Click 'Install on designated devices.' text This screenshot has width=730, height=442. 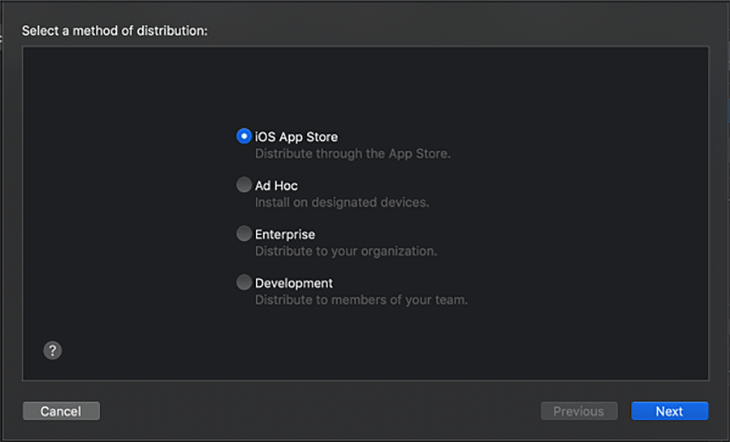tap(342, 202)
